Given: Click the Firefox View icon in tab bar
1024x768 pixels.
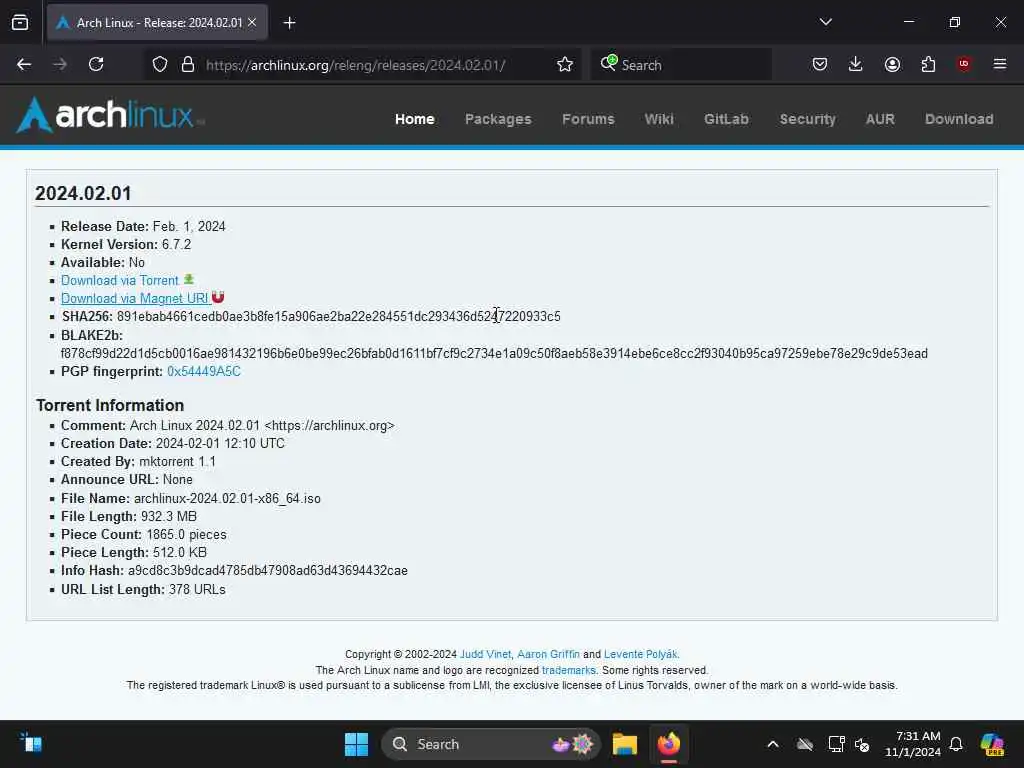Looking at the screenshot, I should click(20, 23).
